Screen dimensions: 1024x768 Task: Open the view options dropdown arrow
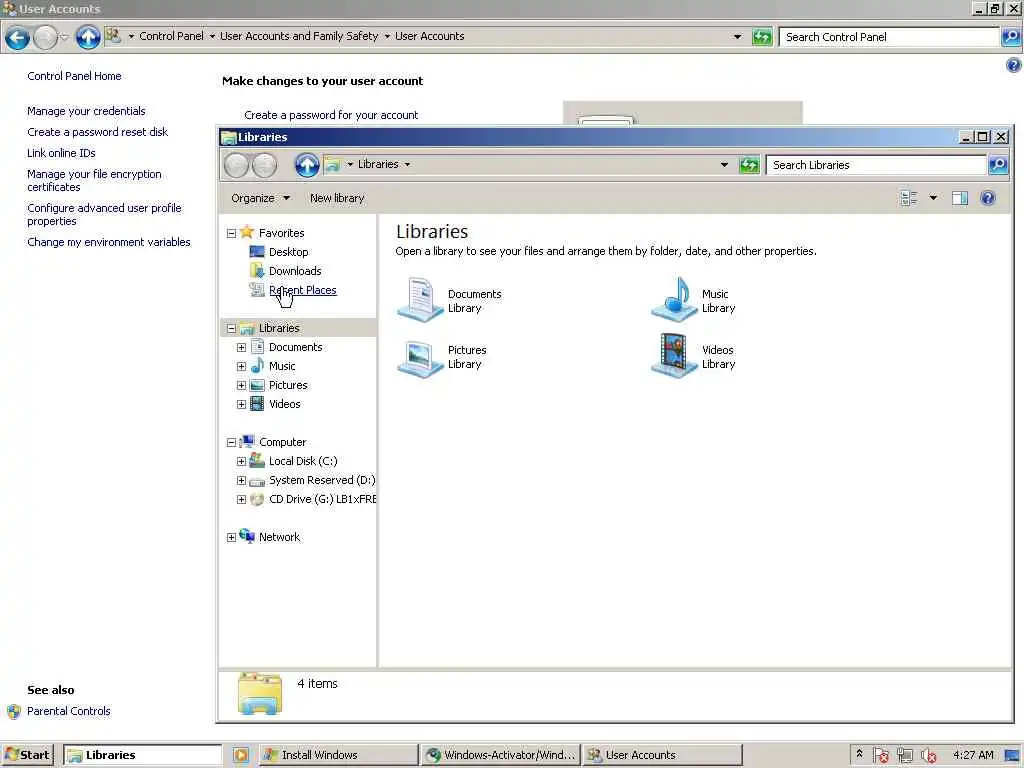point(933,198)
